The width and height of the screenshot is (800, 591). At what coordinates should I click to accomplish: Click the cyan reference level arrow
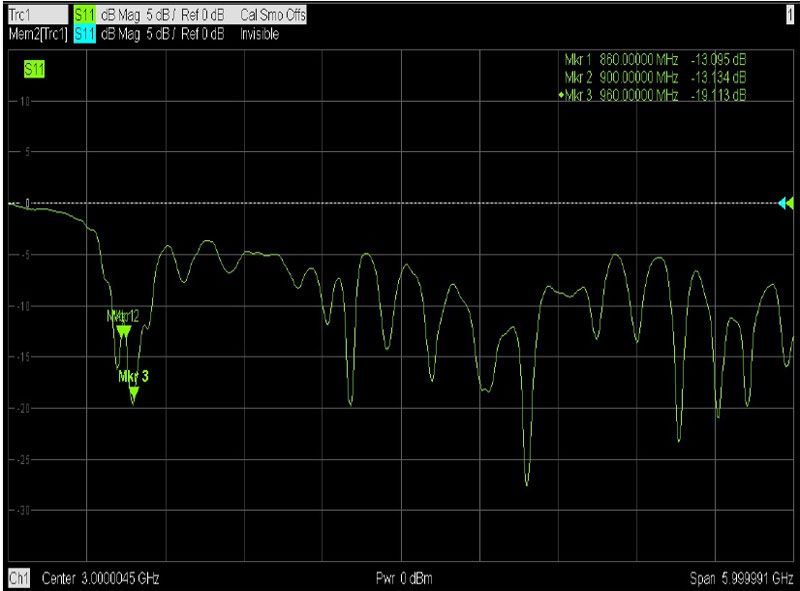782,203
